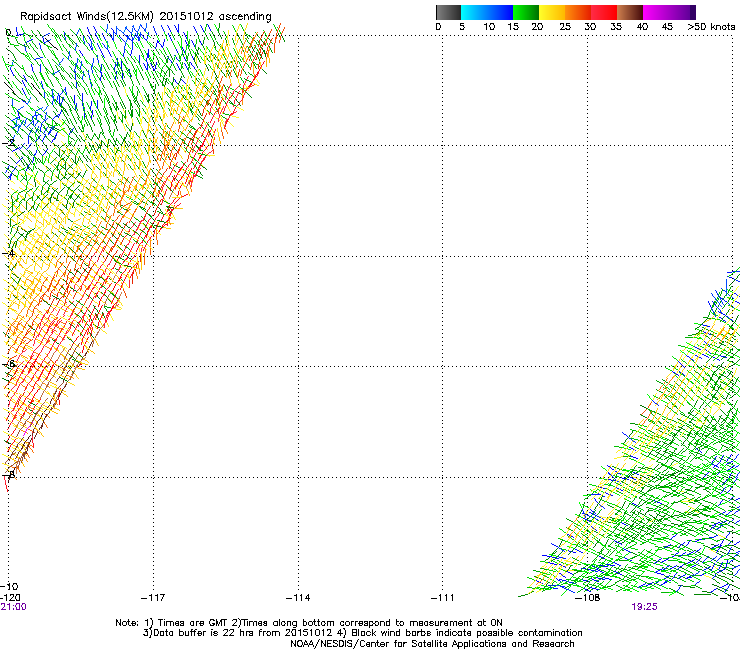
Task: Click the '>50 knots' legend label
Action: tap(711, 27)
